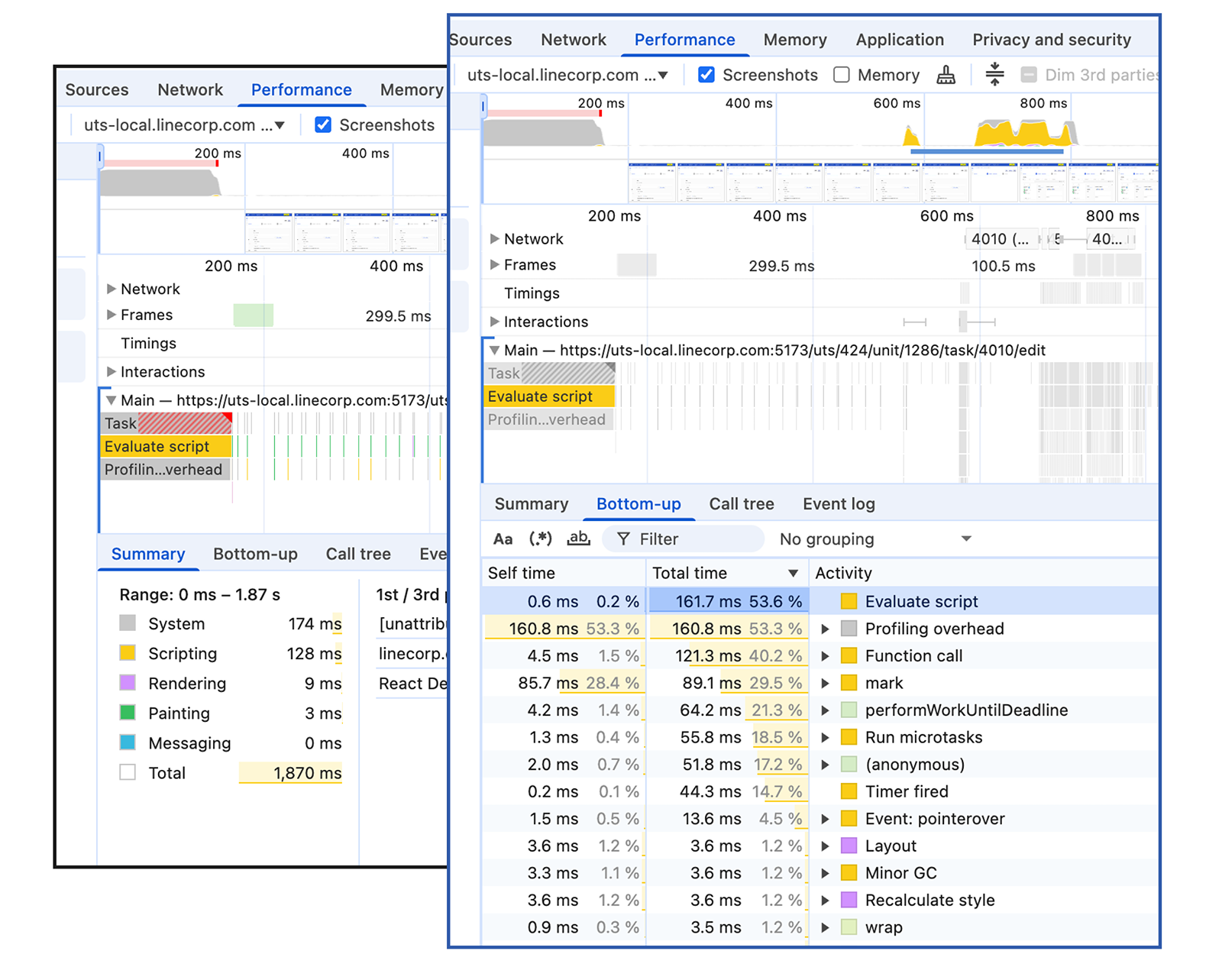Viewport: 1222px width, 980px height.
Task: Select the Evaluate script flame bar
Action: click(548, 396)
